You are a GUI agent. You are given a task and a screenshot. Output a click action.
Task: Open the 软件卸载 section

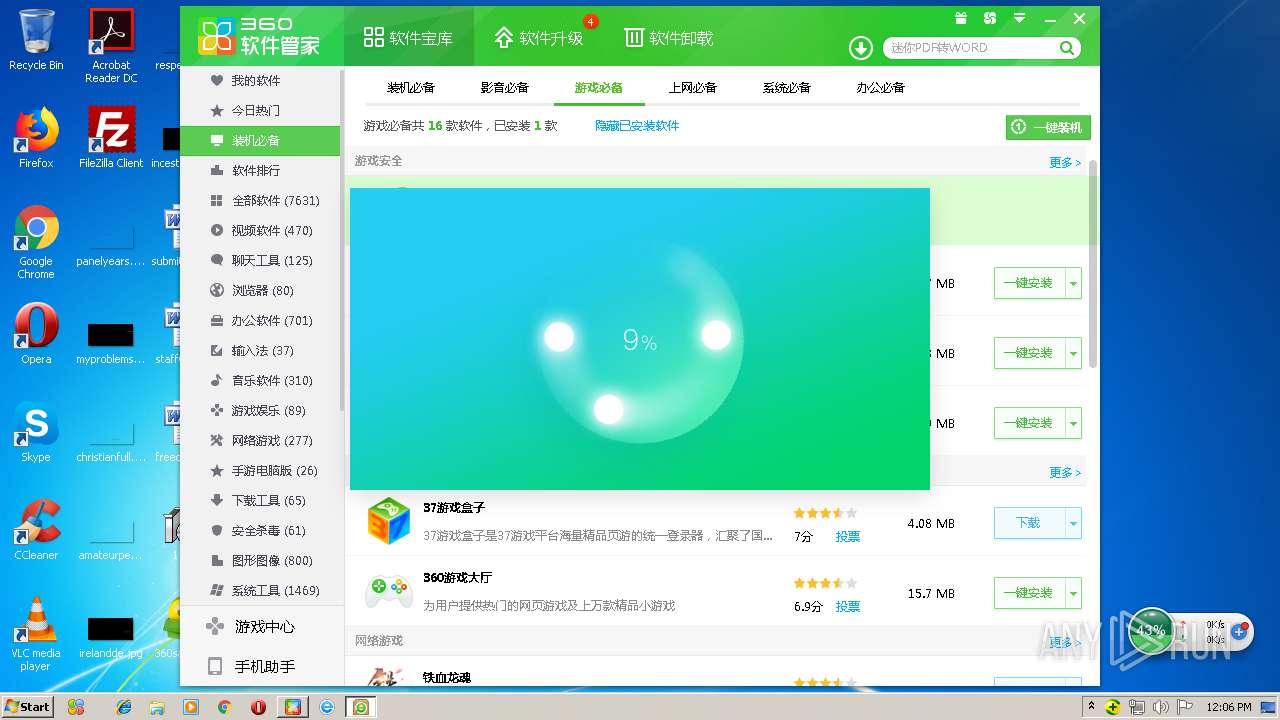[669, 38]
